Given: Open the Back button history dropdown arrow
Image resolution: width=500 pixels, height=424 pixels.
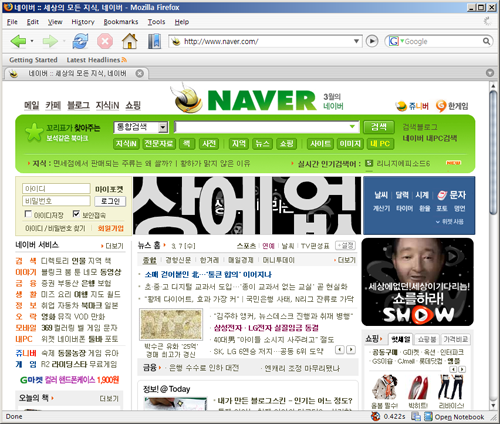Looking at the screenshot, I should [x=32, y=41].
